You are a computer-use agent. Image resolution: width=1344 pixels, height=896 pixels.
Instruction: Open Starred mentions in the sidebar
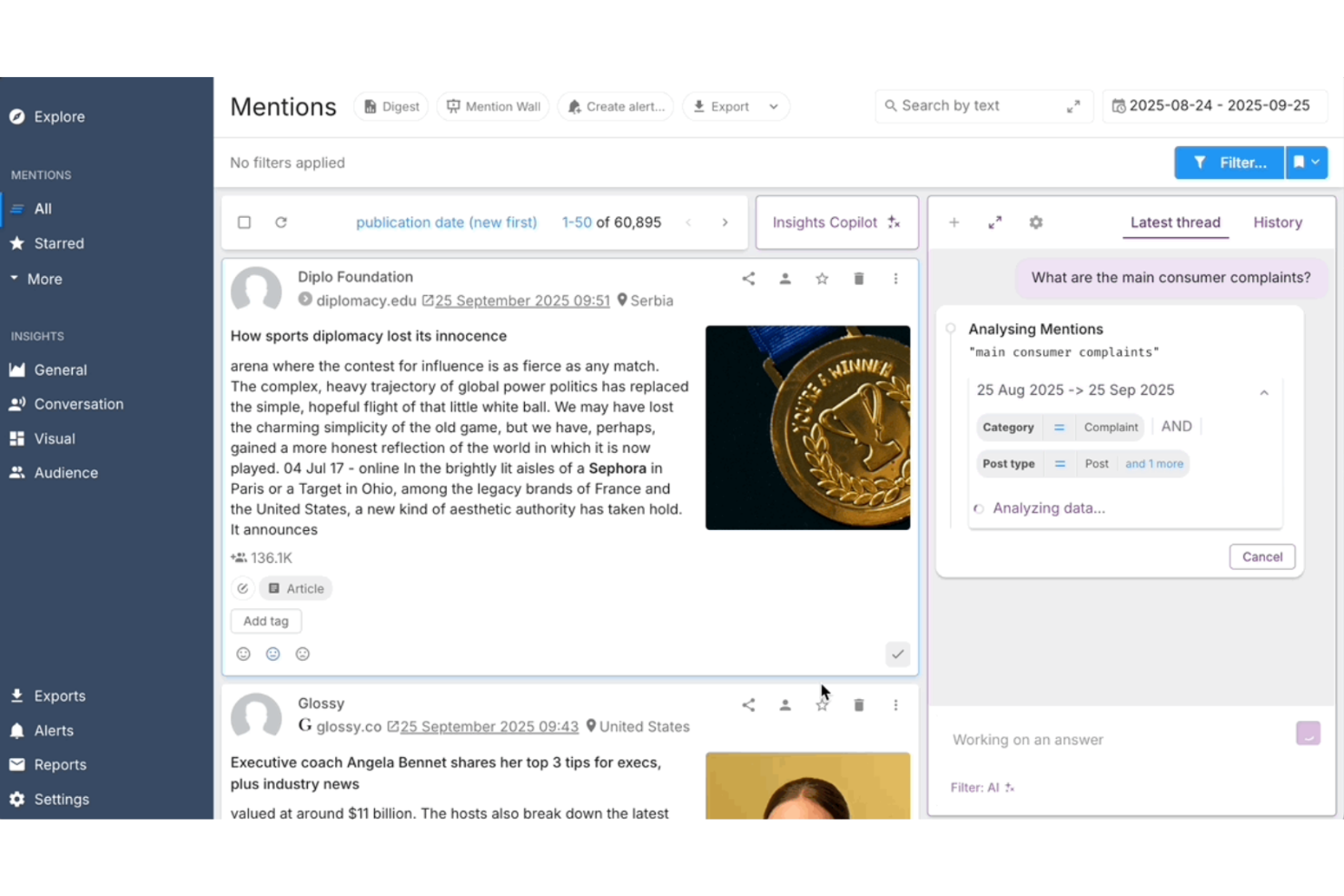tap(58, 243)
